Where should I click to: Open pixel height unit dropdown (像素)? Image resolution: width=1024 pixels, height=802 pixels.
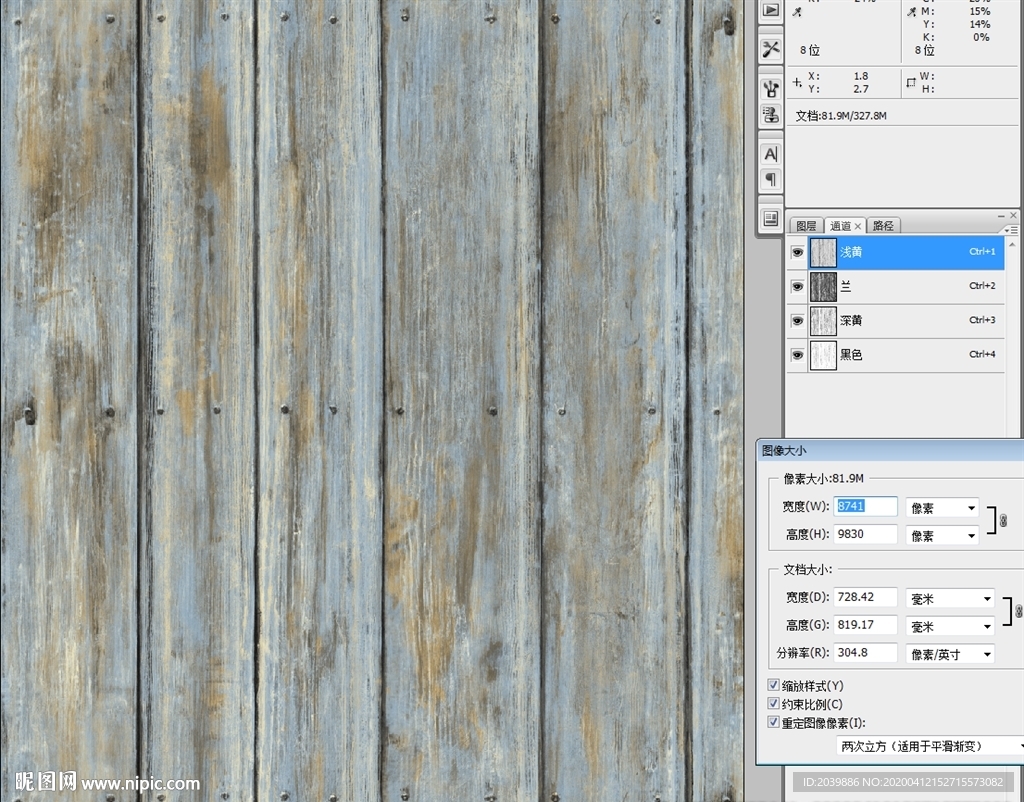pos(942,536)
